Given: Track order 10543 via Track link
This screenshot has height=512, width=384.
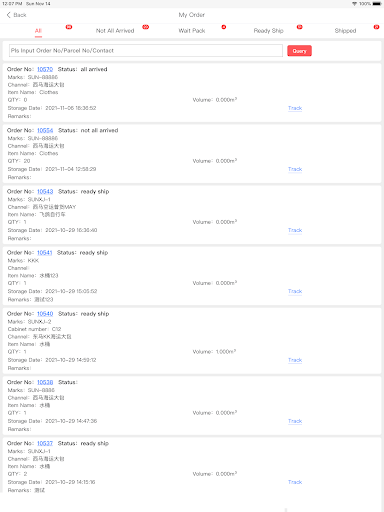Looking at the screenshot, I should pyautogui.click(x=295, y=230).
